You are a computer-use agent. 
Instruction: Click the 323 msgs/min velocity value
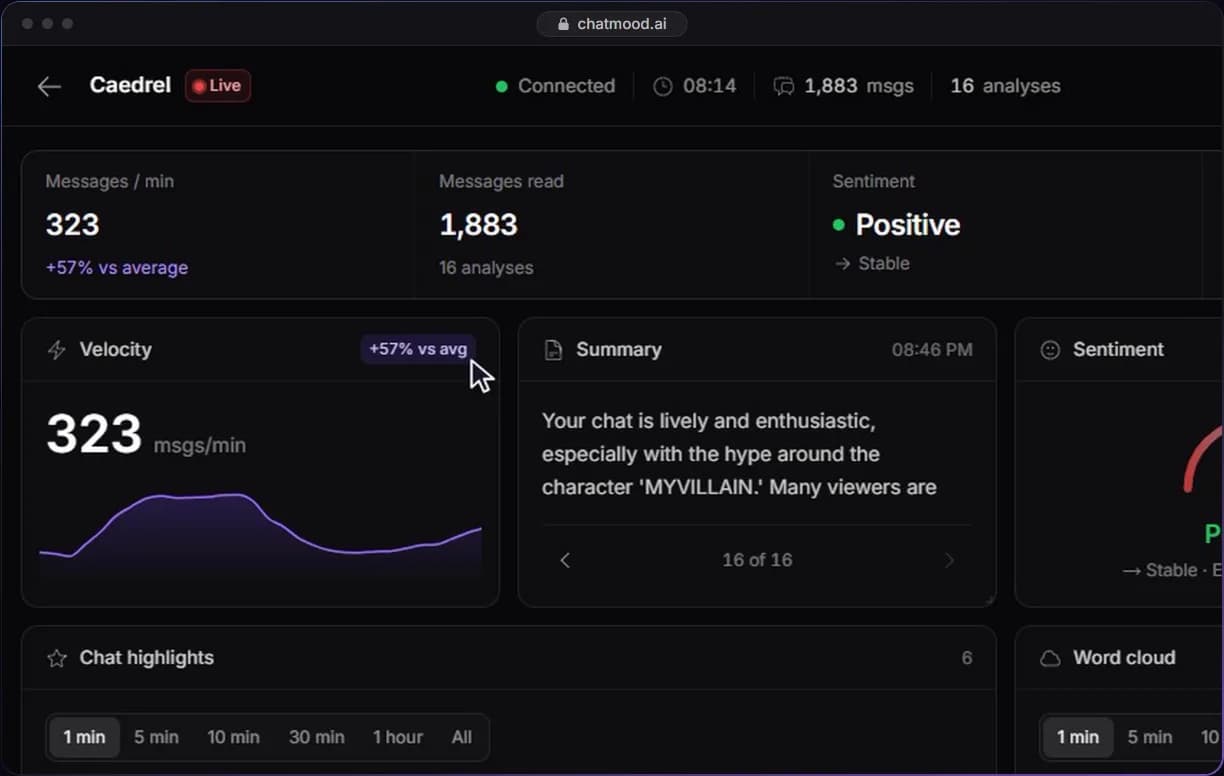coord(146,436)
